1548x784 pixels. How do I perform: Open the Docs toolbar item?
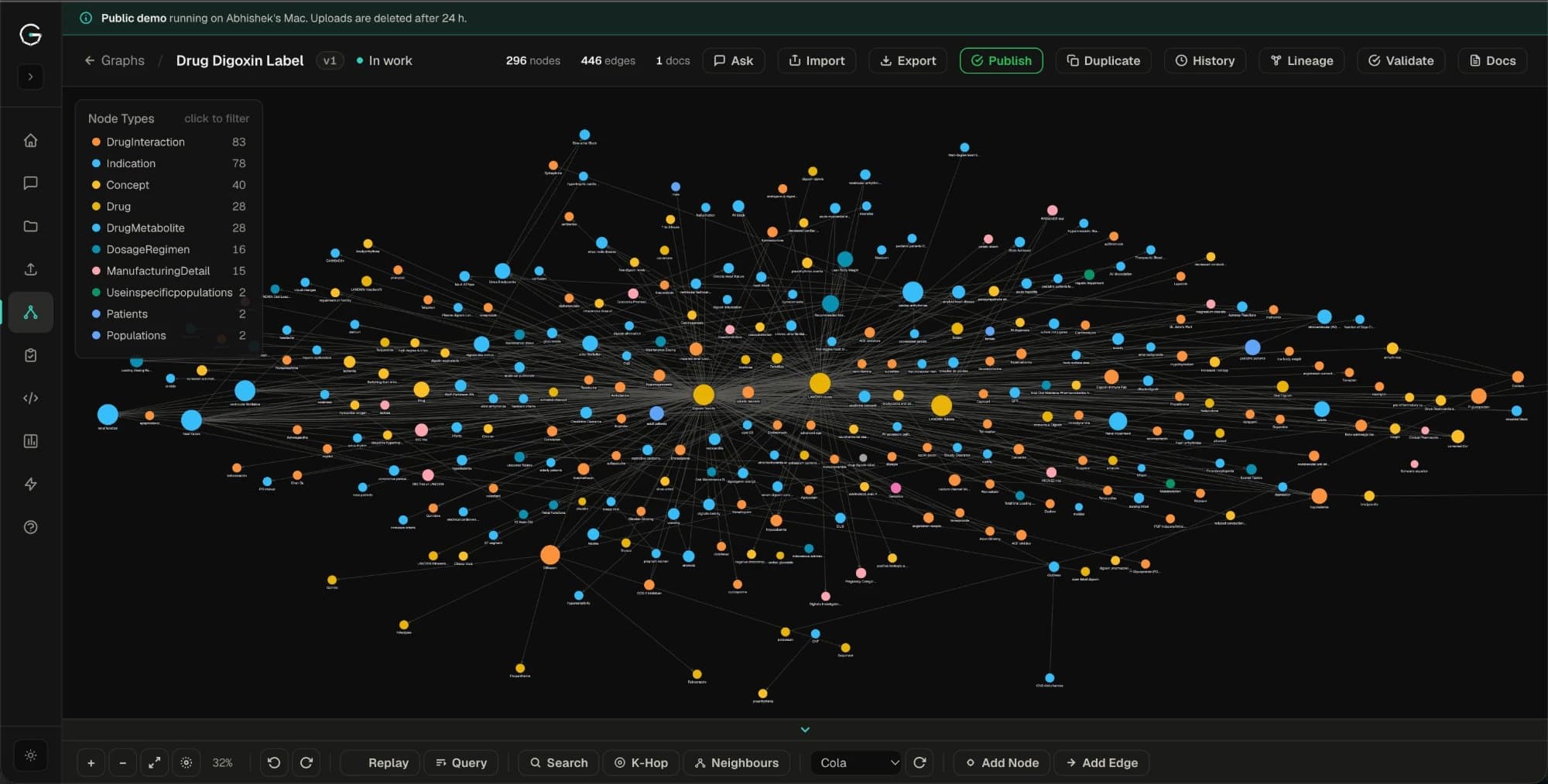tap(1492, 60)
